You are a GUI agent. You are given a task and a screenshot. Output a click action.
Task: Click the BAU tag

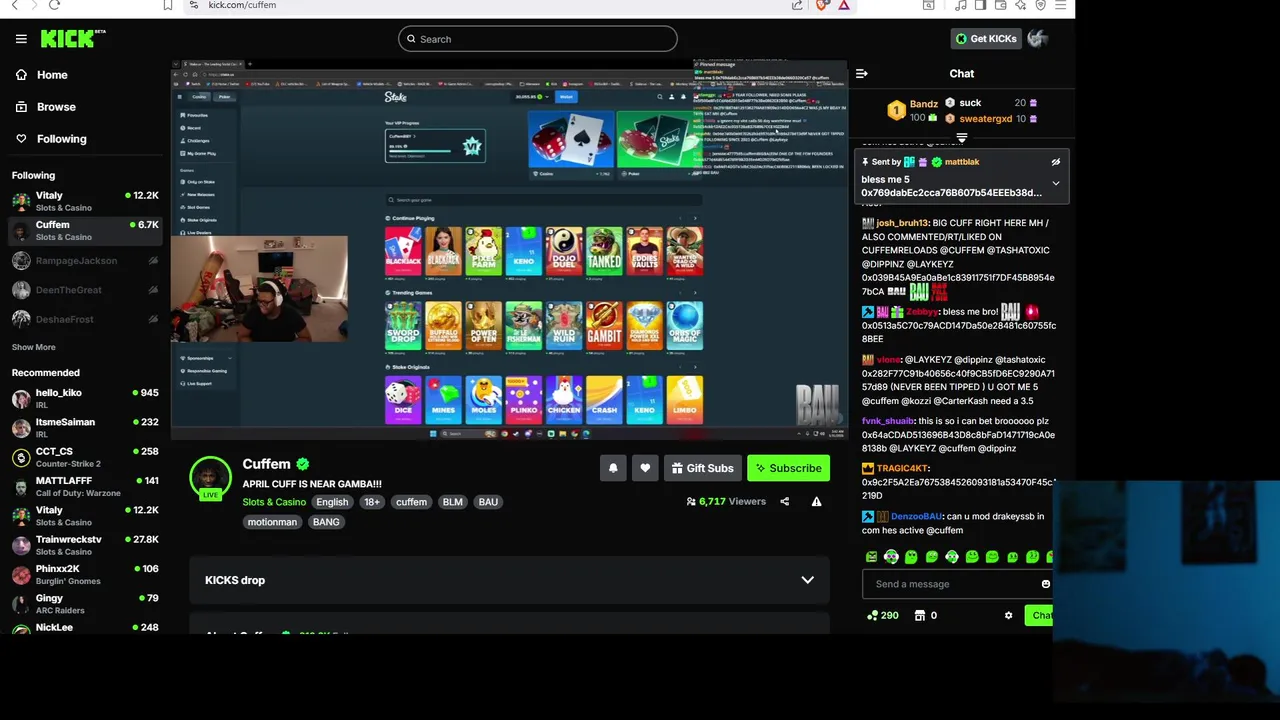[x=488, y=502]
